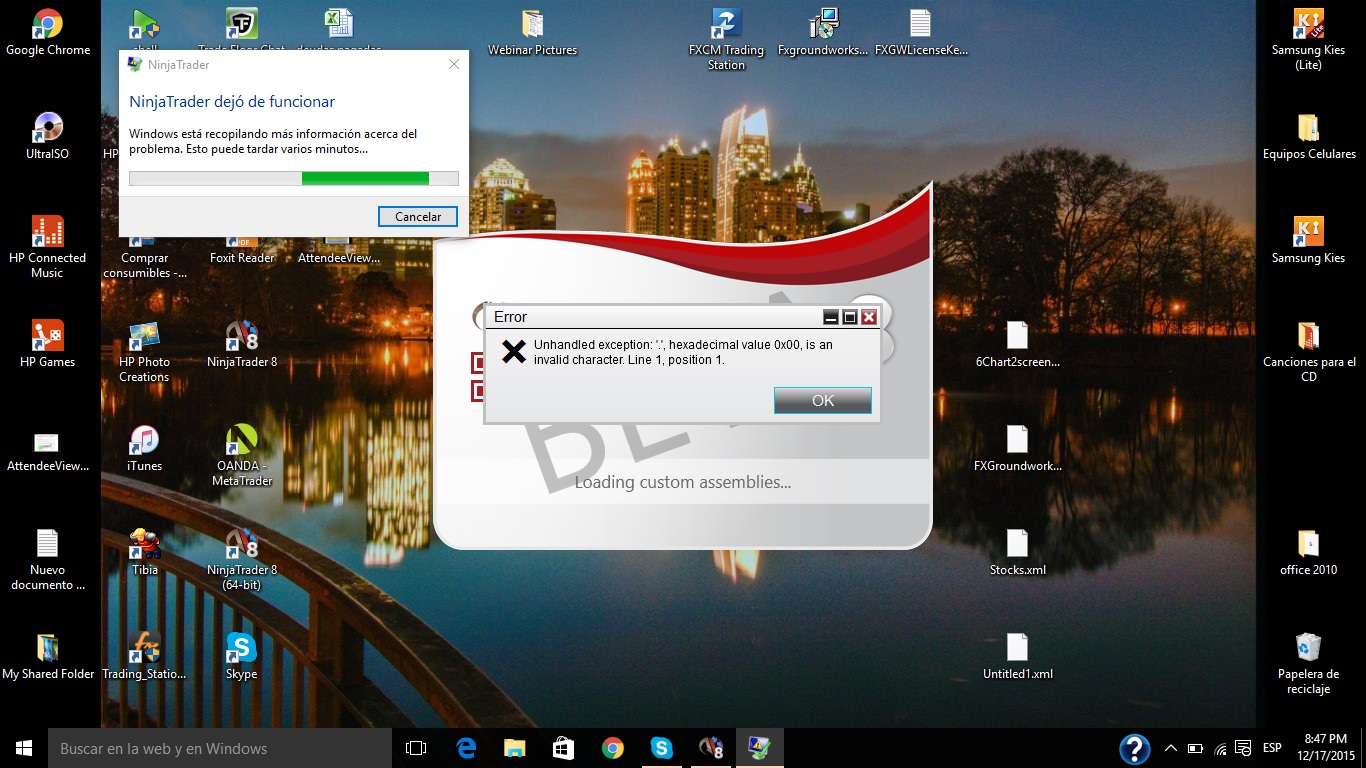Viewport: 1366px width, 768px height.
Task: Click the NinjaTrader dejó de funcionar heading
Action: [232, 101]
